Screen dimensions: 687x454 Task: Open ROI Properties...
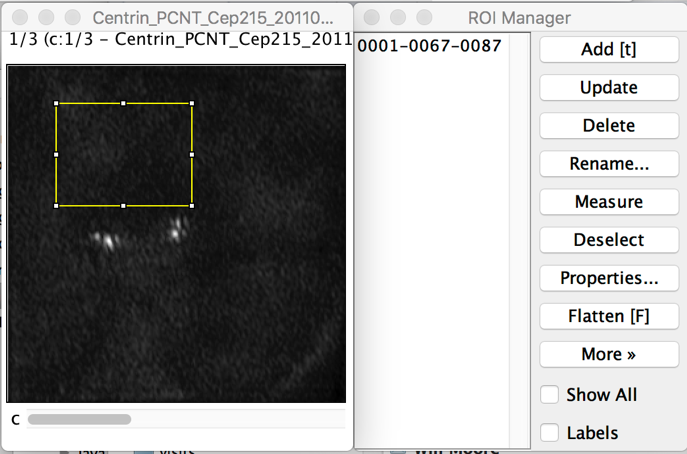pos(609,278)
